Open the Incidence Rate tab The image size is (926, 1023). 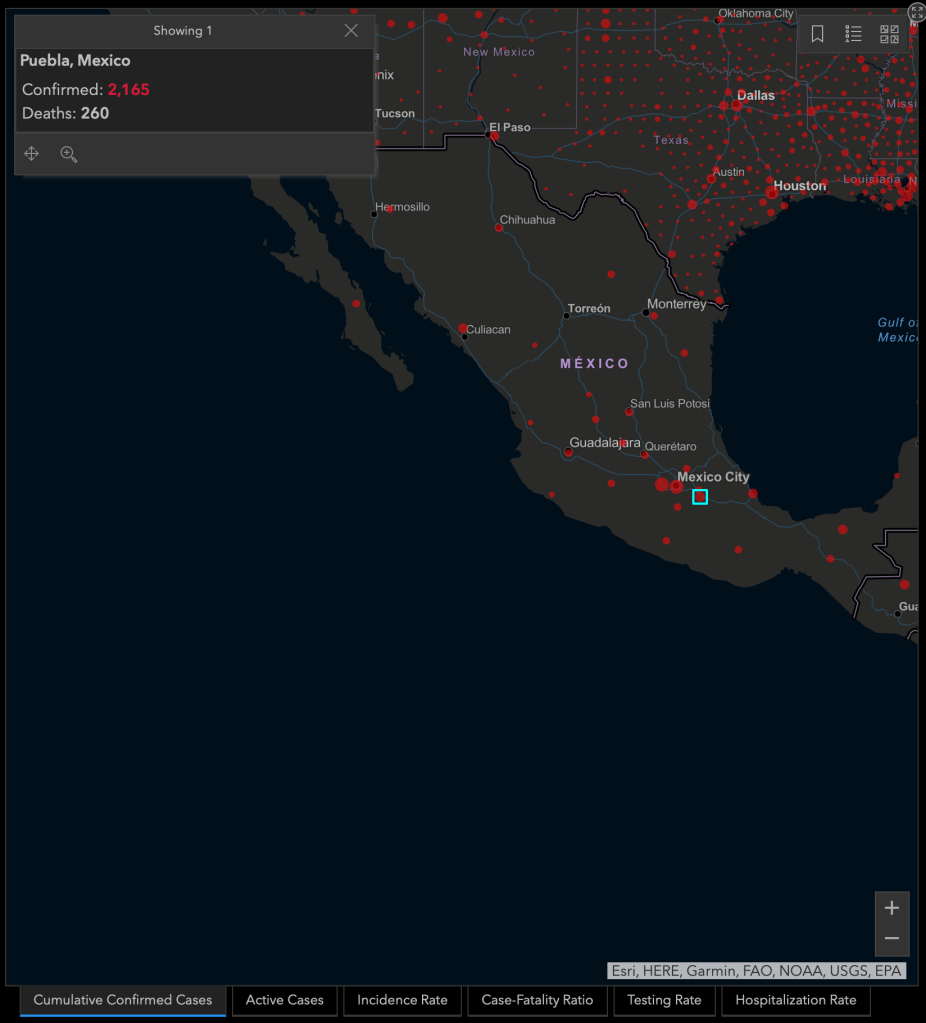pyautogui.click(x=402, y=1000)
